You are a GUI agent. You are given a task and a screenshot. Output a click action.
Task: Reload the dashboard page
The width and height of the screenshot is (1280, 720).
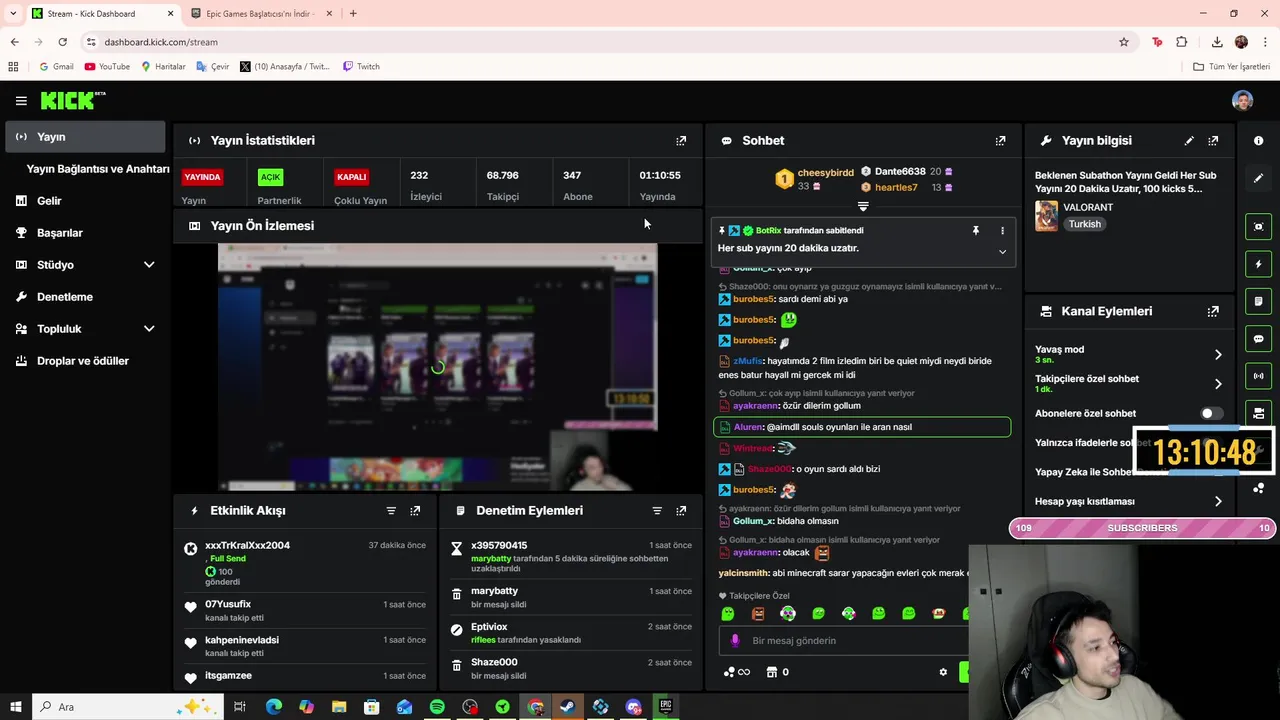[x=62, y=42]
